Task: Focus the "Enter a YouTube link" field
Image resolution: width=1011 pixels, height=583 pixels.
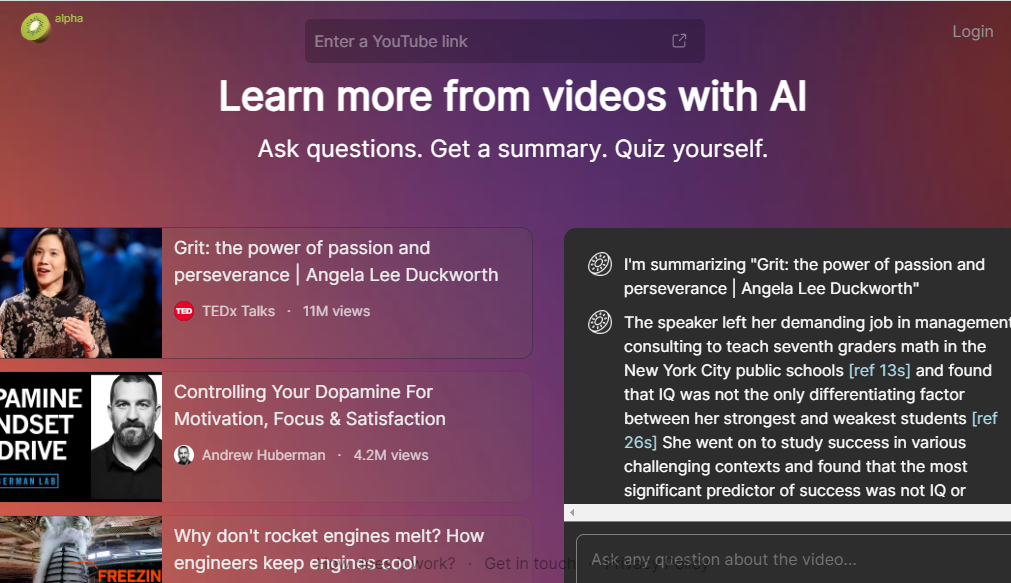Action: coord(490,41)
